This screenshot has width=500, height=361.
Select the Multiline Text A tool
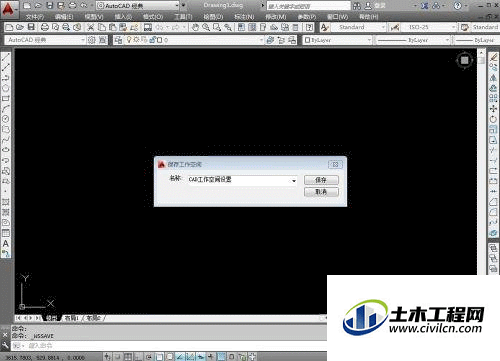tap(6, 244)
